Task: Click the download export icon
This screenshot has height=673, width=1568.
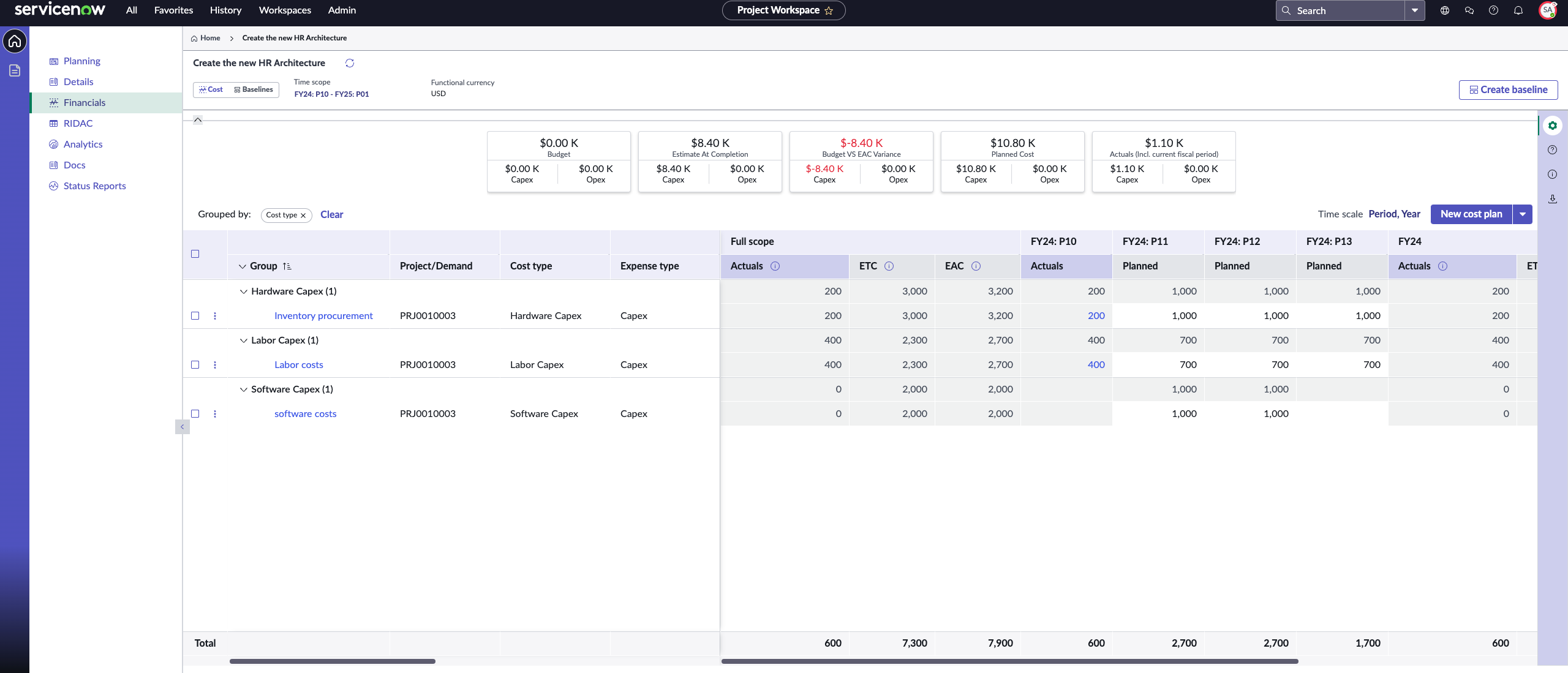Action: coord(1553,199)
